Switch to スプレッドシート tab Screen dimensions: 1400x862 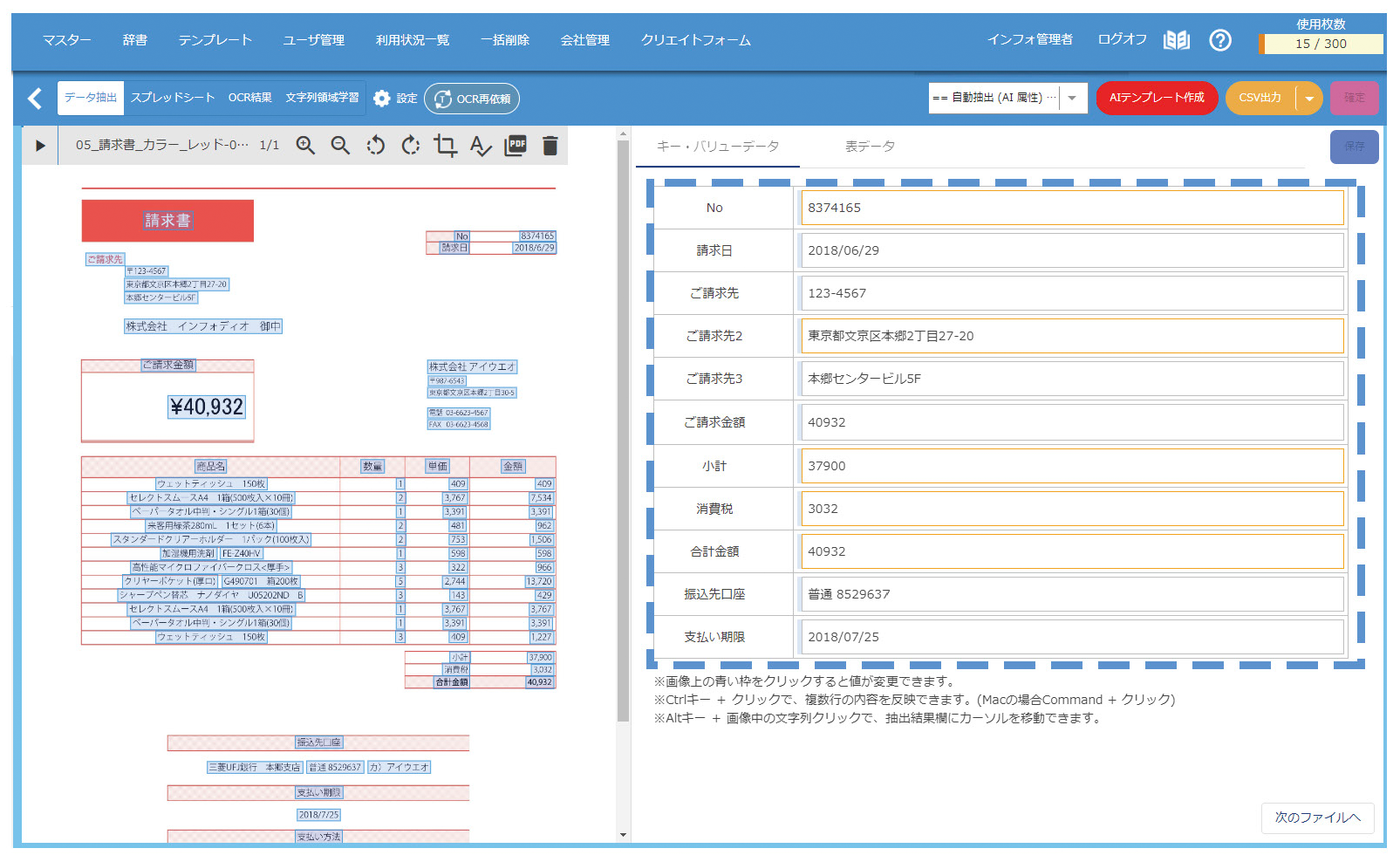click(x=173, y=98)
